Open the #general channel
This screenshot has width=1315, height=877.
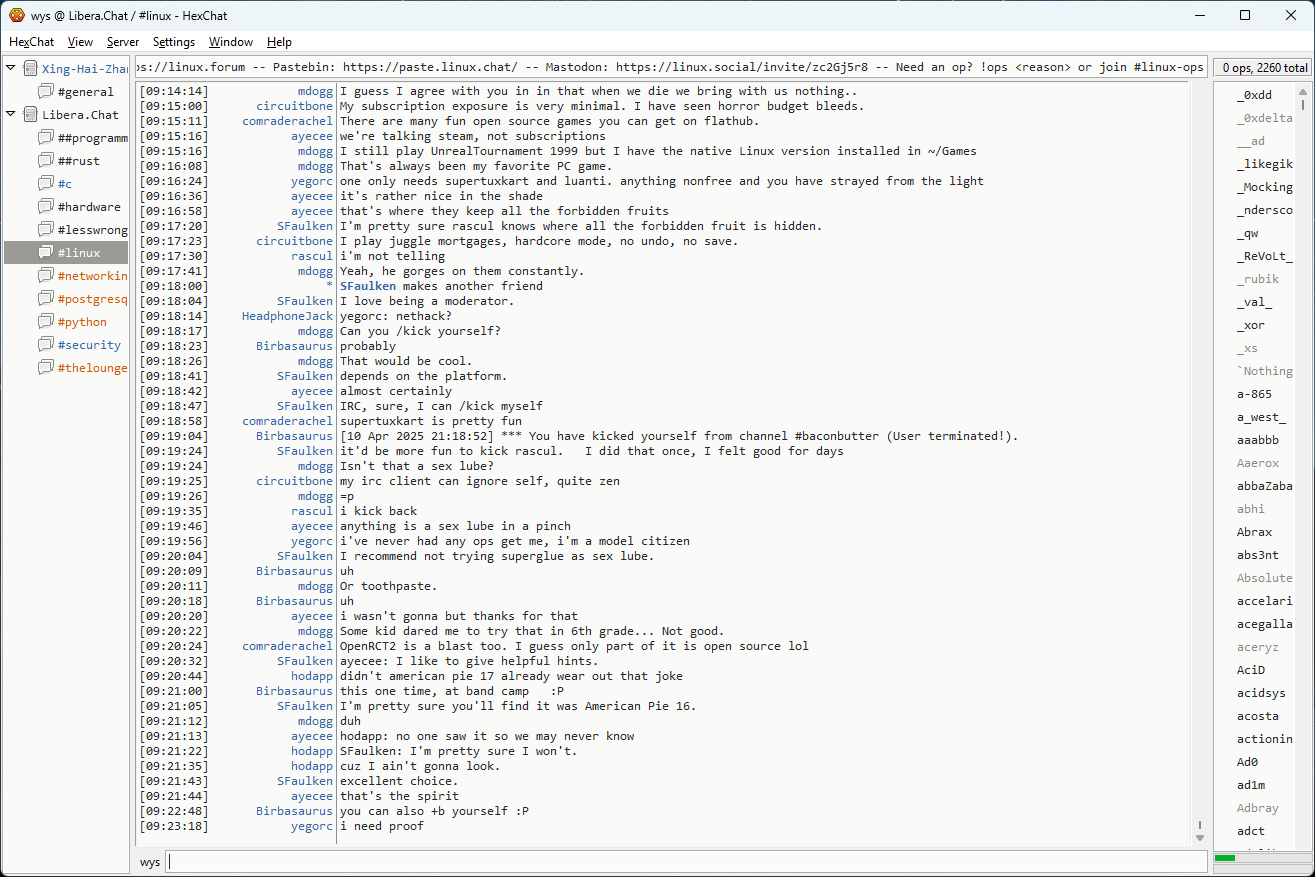(x=85, y=92)
